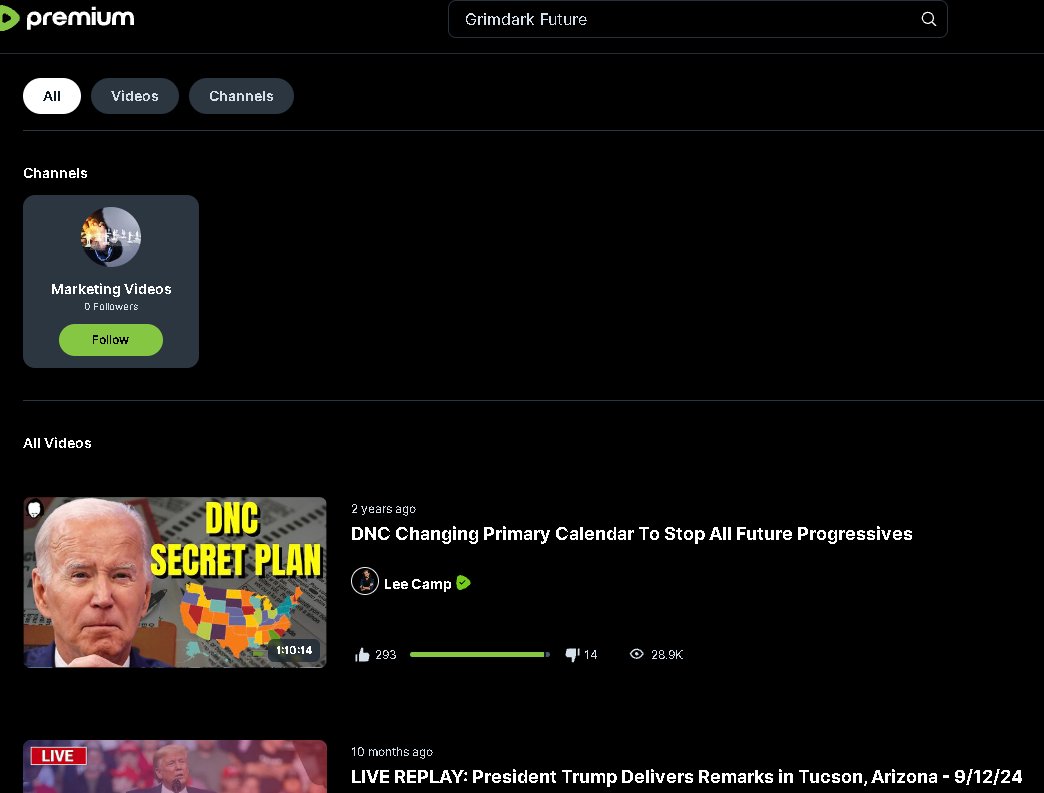
Task: Open DNC Changing Primary Calendar video title
Action: pyautogui.click(x=631, y=534)
